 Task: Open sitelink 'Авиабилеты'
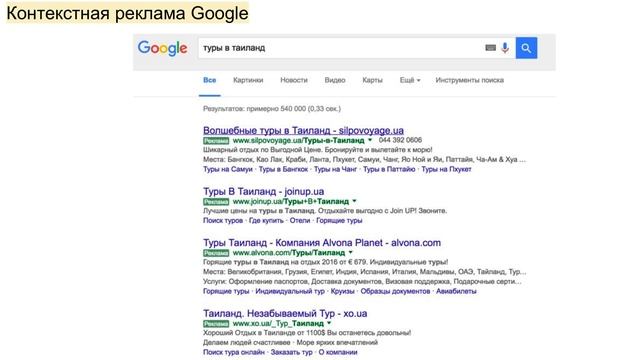[x=456, y=291]
